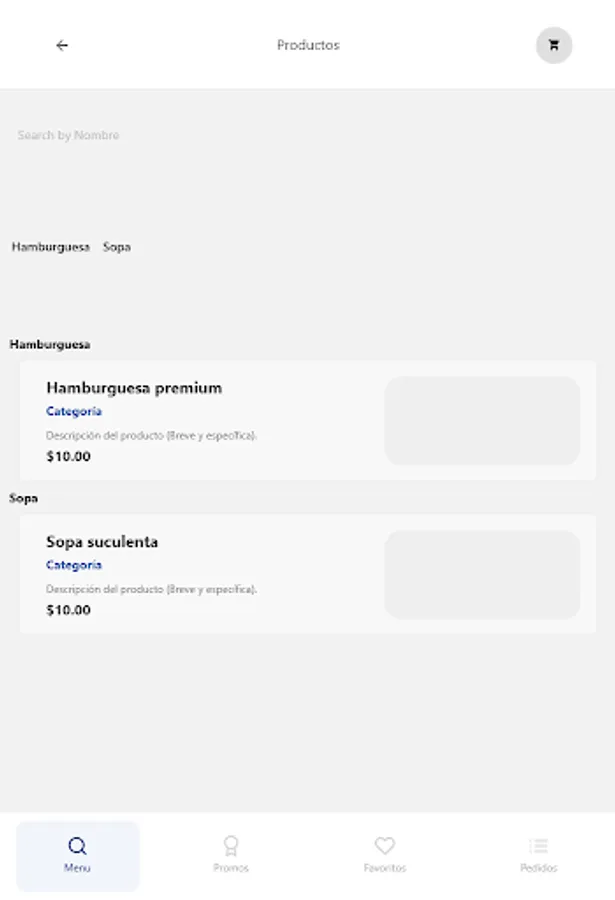Activate the Menu tab in bottom bar
The image size is (615, 900).
(x=78, y=856)
